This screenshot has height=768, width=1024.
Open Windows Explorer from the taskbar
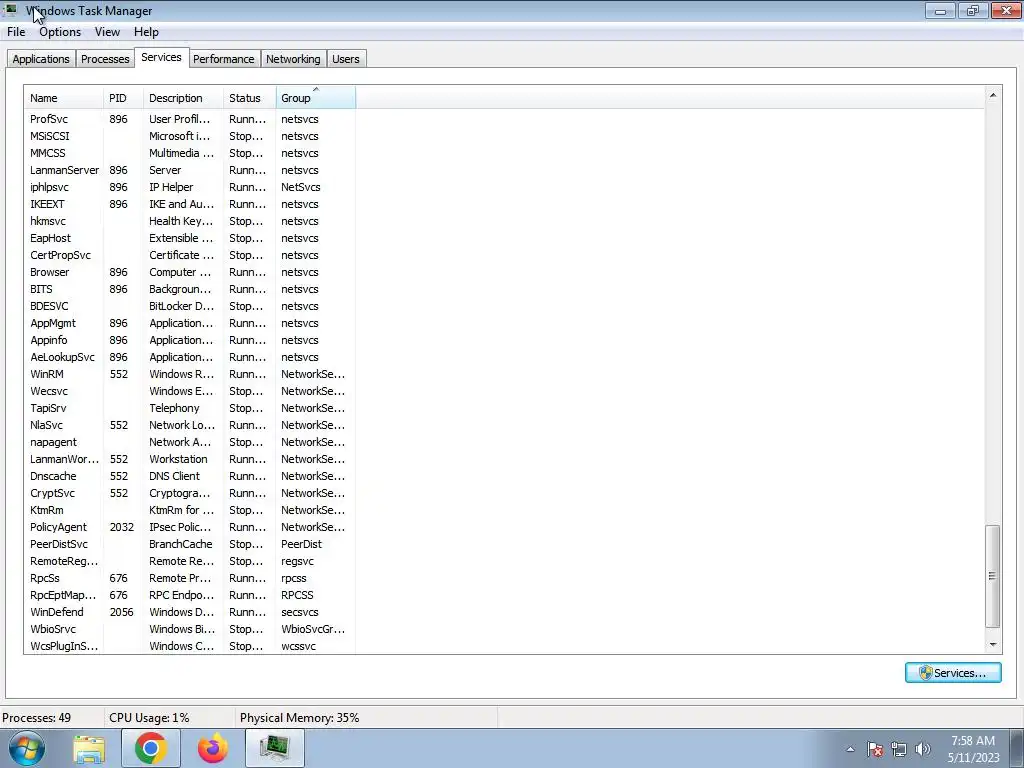[89, 749]
